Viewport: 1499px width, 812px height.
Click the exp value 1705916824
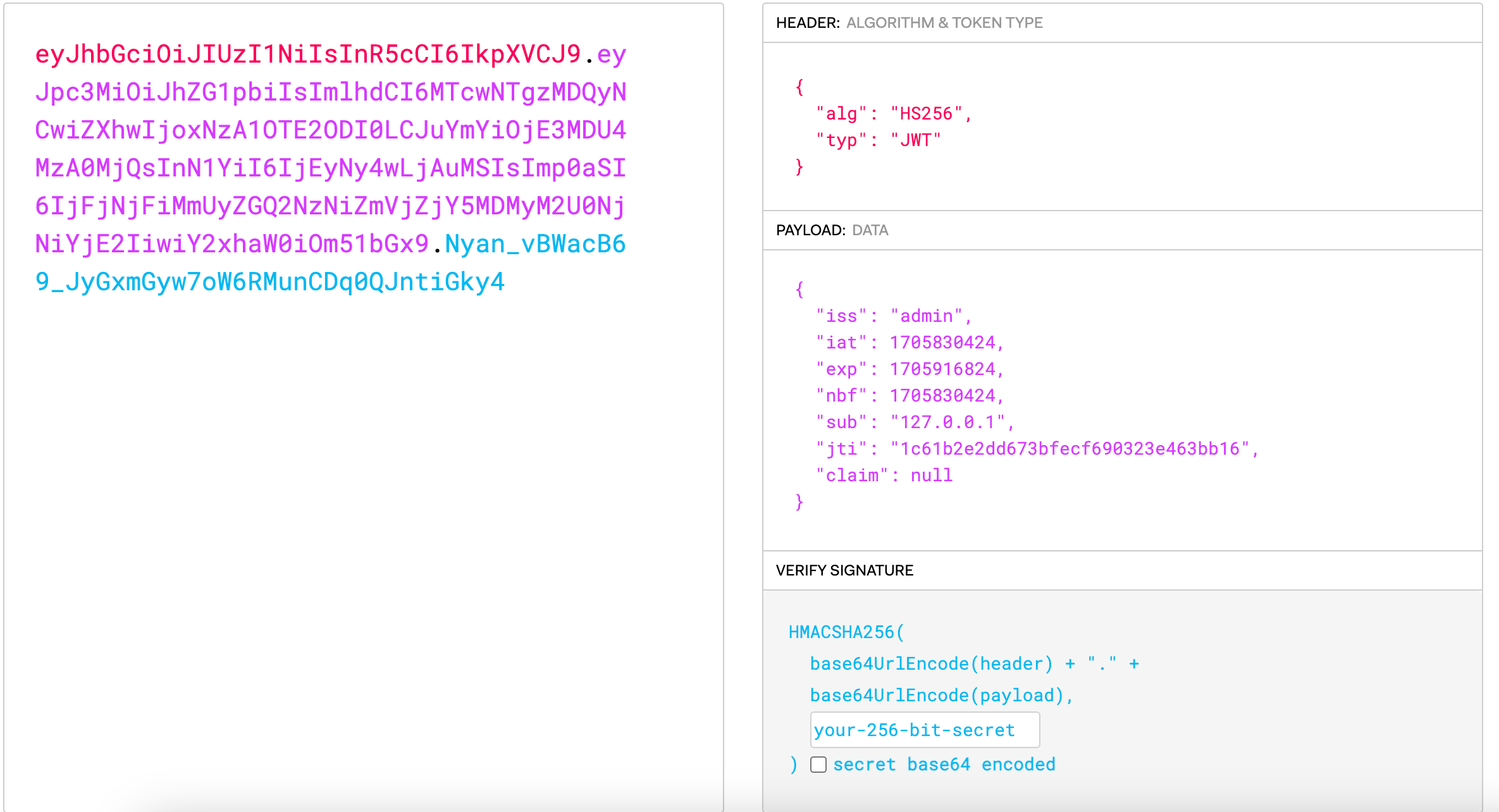[942, 369]
